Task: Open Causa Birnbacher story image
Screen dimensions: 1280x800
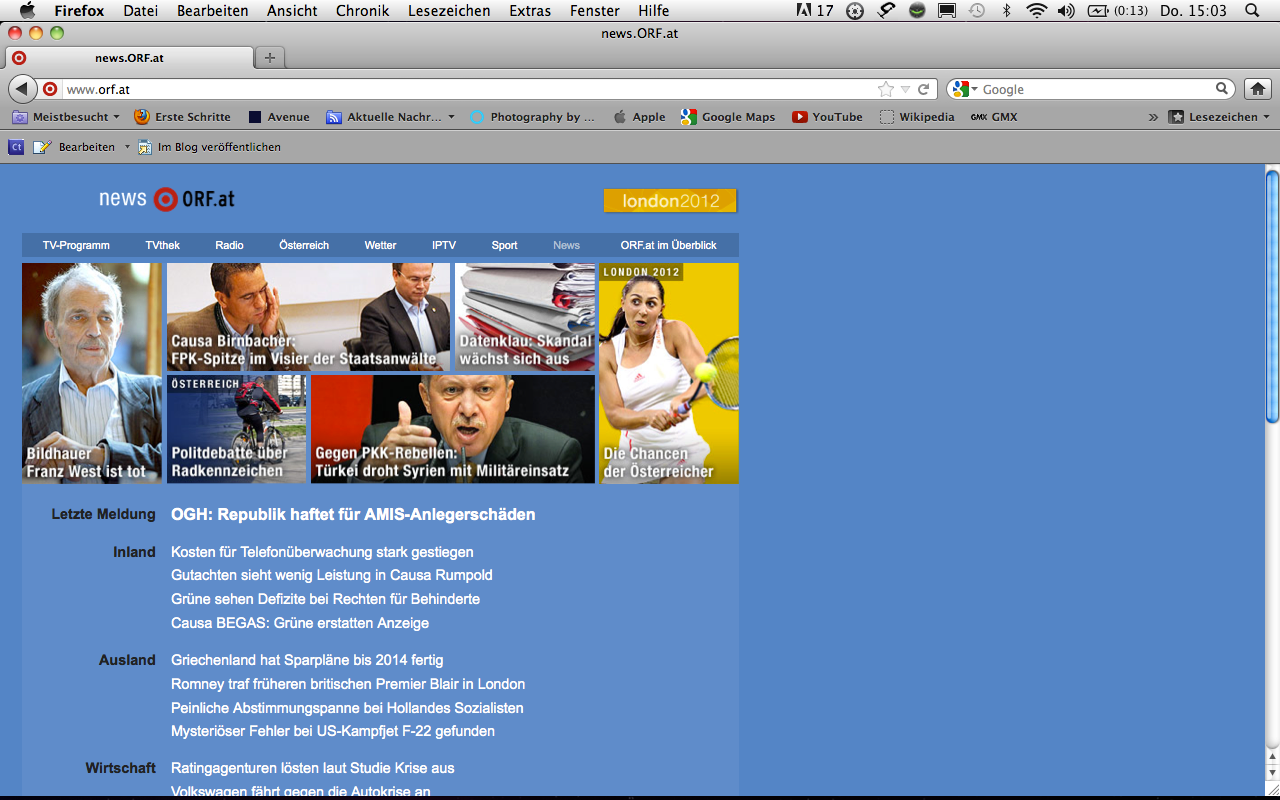Action: [308, 317]
